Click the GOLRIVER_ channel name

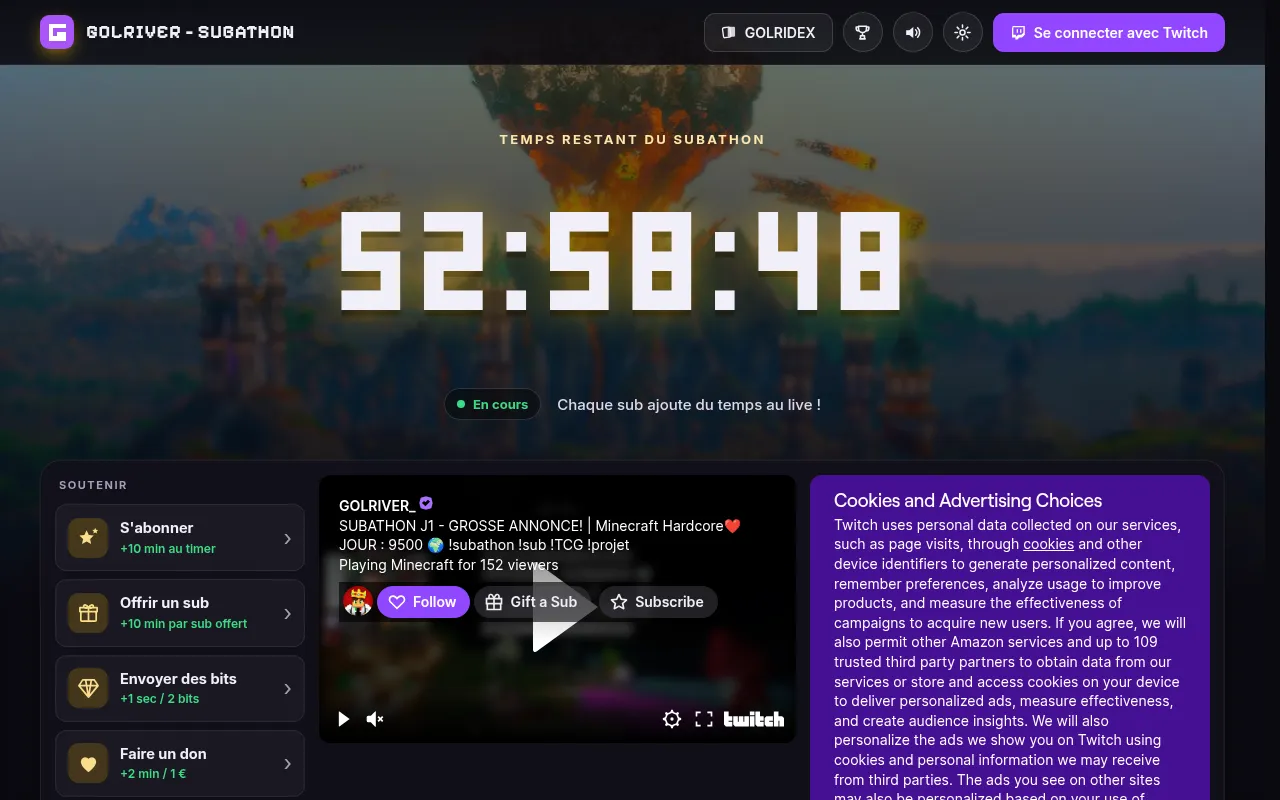point(377,505)
